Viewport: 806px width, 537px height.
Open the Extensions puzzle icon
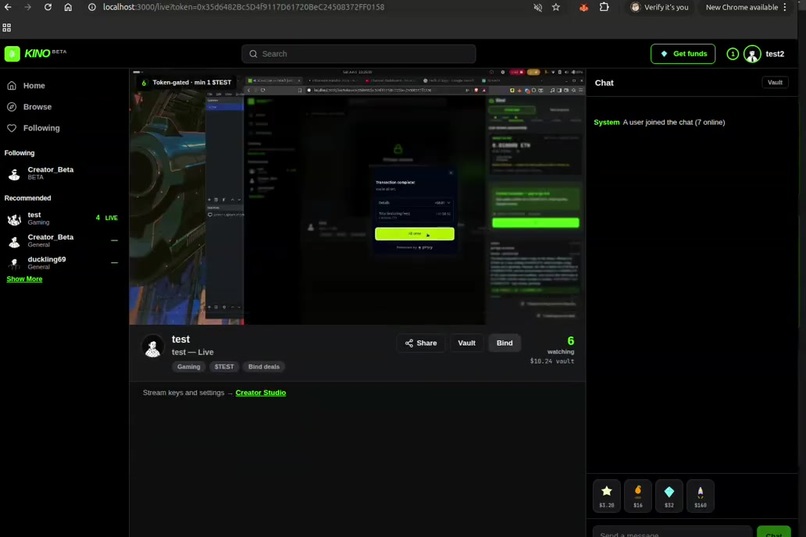(x=604, y=7)
